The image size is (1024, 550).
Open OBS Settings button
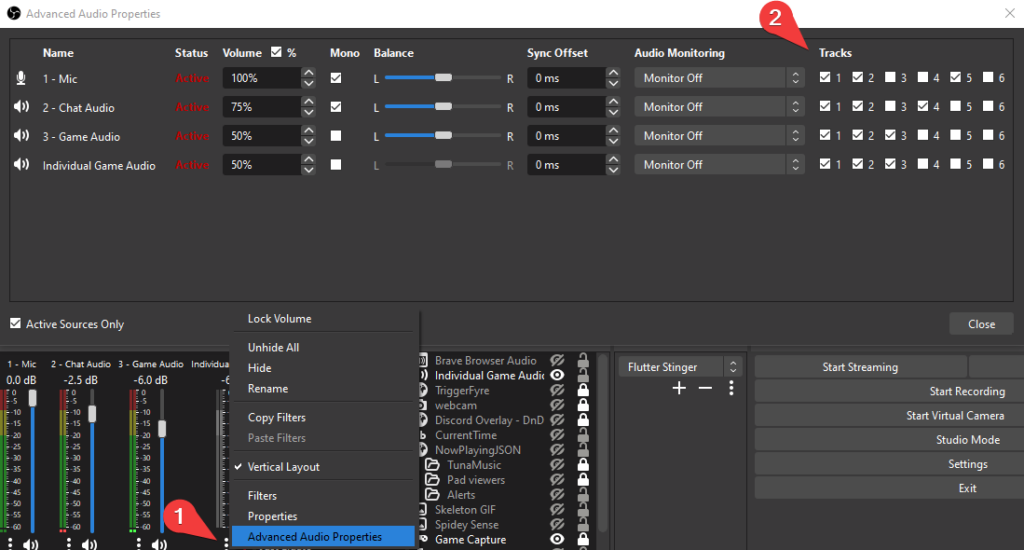[889, 464]
